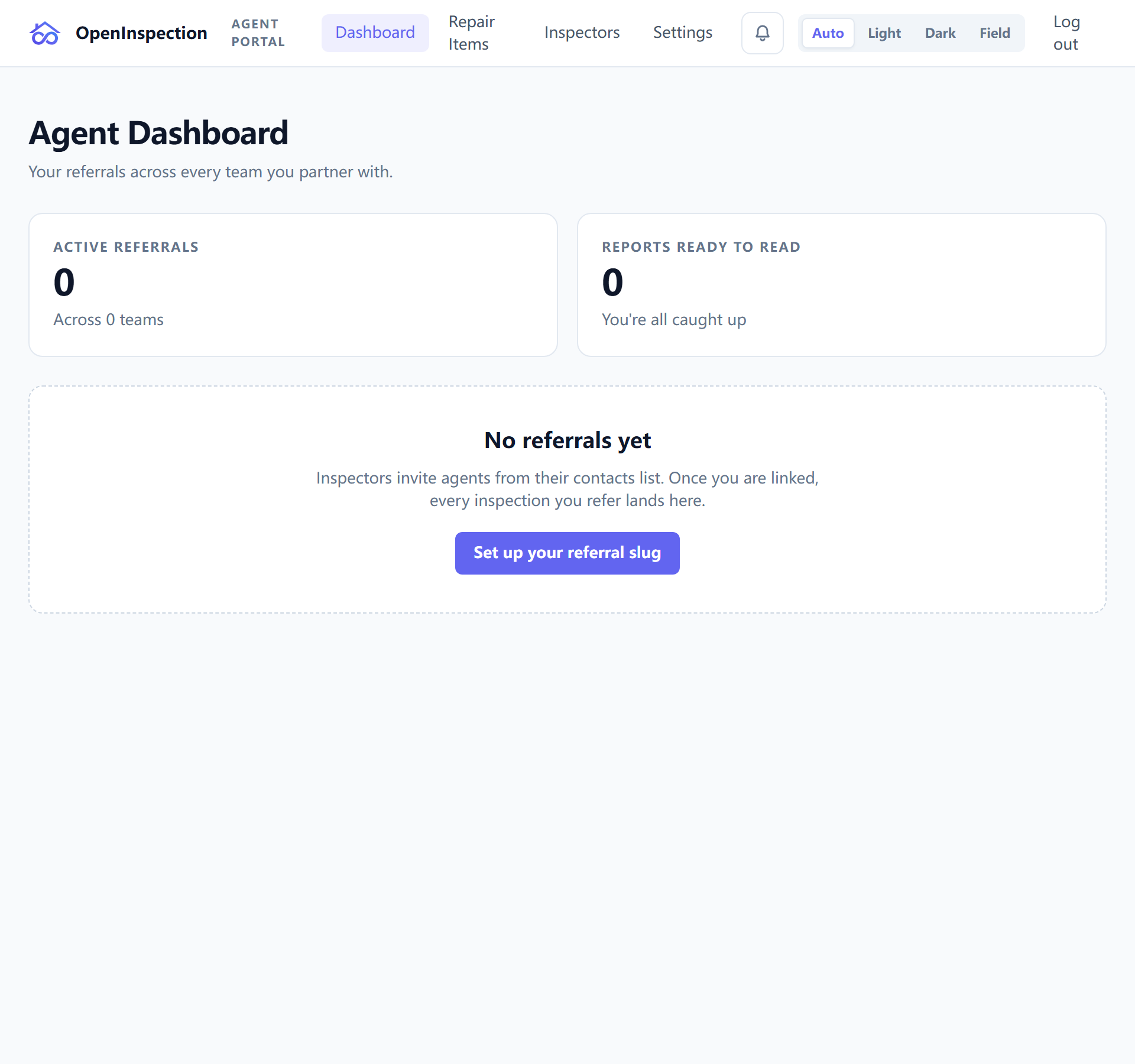This screenshot has height=1064, width=1135.
Task: Open the Dashboard nav tab
Action: point(375,33)
